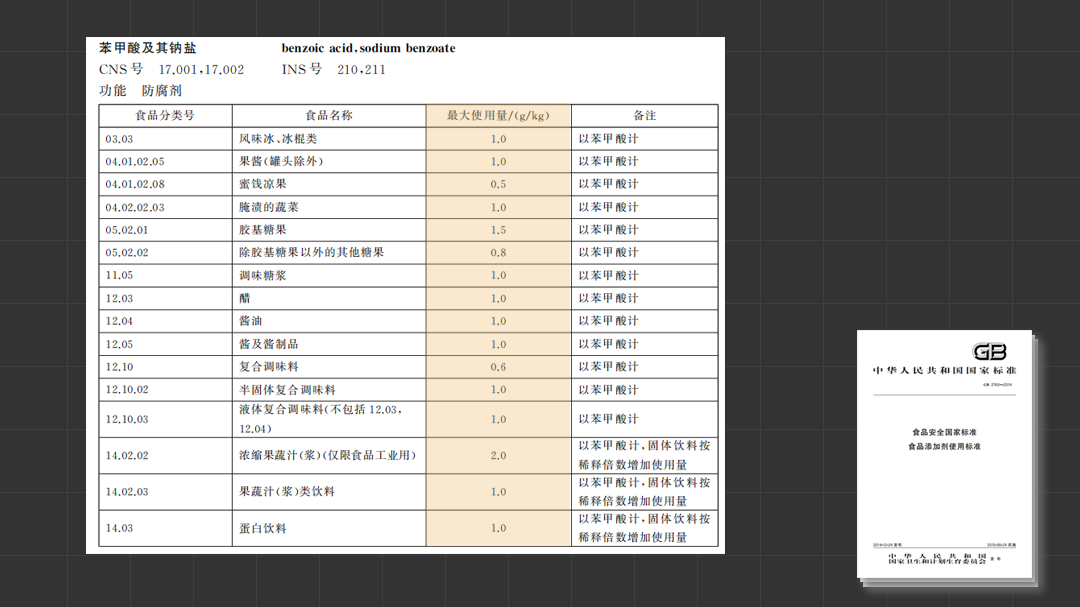Viewport: 1080px width, 607px height.
Task: Select the 1.5 limit value for 胶基糖果
Action: 498,230
